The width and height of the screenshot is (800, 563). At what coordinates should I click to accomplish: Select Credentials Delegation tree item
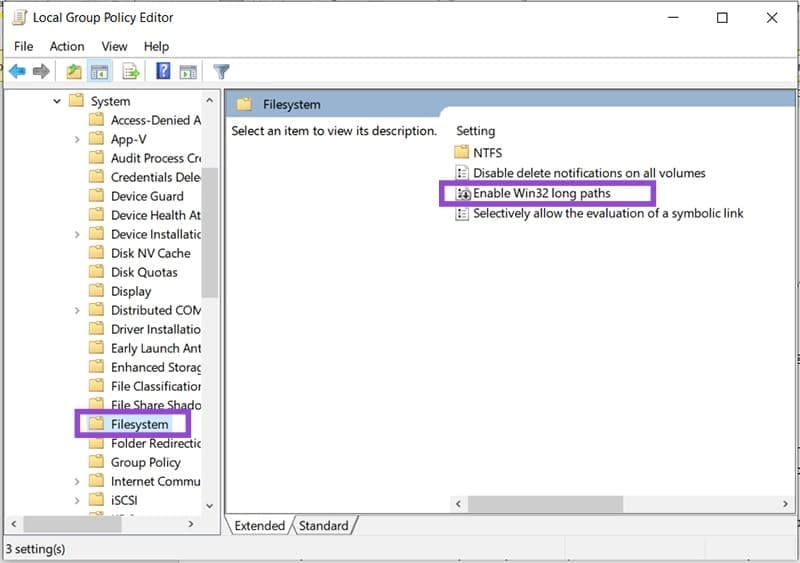[x=156, y=177]
